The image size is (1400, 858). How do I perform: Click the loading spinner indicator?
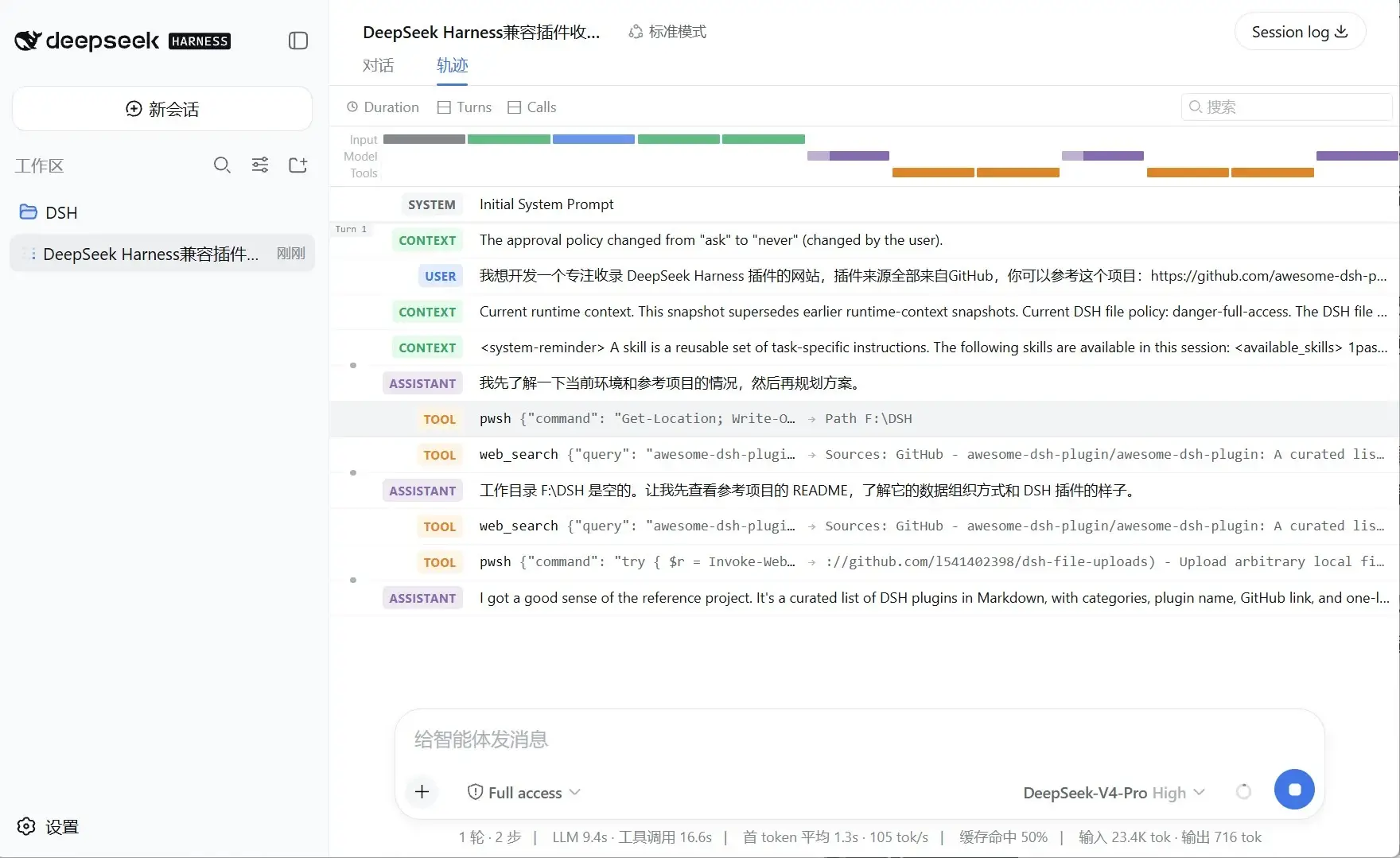click(1243, 791)
